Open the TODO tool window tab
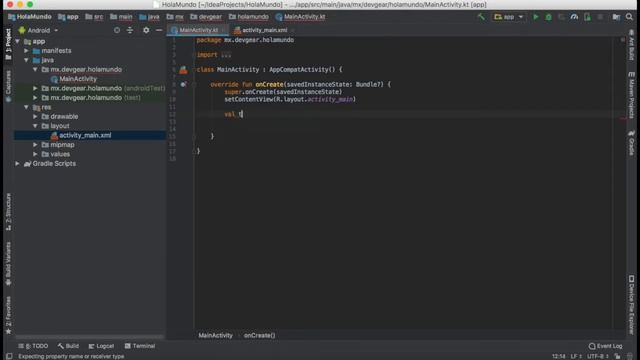Image resolution: width=640 pixels, height=360 pixels. [33, 346]
